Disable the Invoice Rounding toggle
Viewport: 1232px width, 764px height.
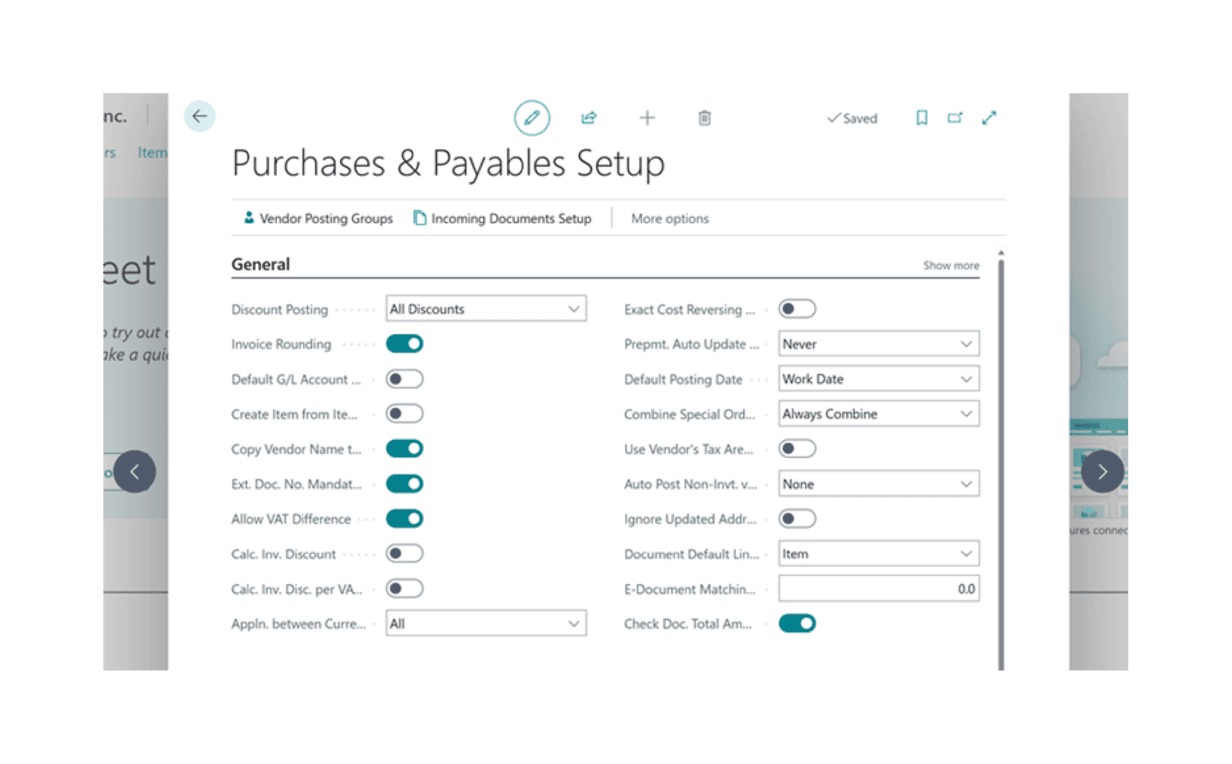pyautogui.click(x=405, y=344)
